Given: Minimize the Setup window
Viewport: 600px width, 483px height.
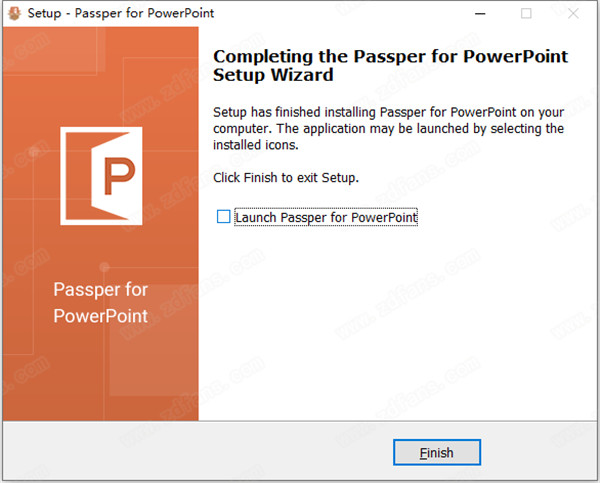Looking at the screenshot, I should click(x=480, y=13).
